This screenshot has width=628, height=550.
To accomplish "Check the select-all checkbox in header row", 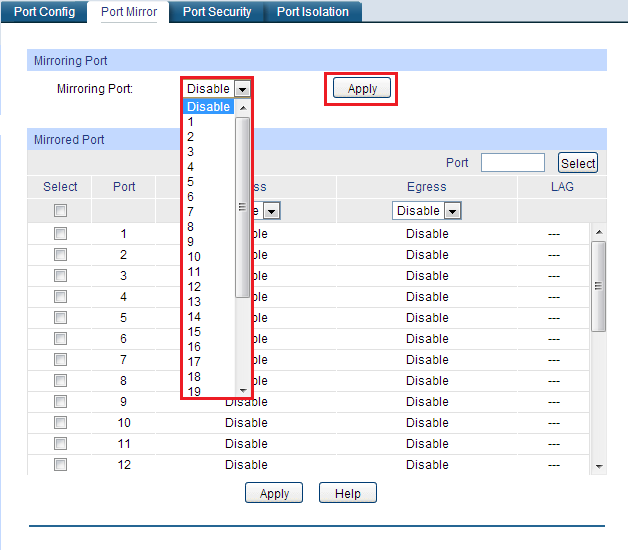I will point(60,211).
